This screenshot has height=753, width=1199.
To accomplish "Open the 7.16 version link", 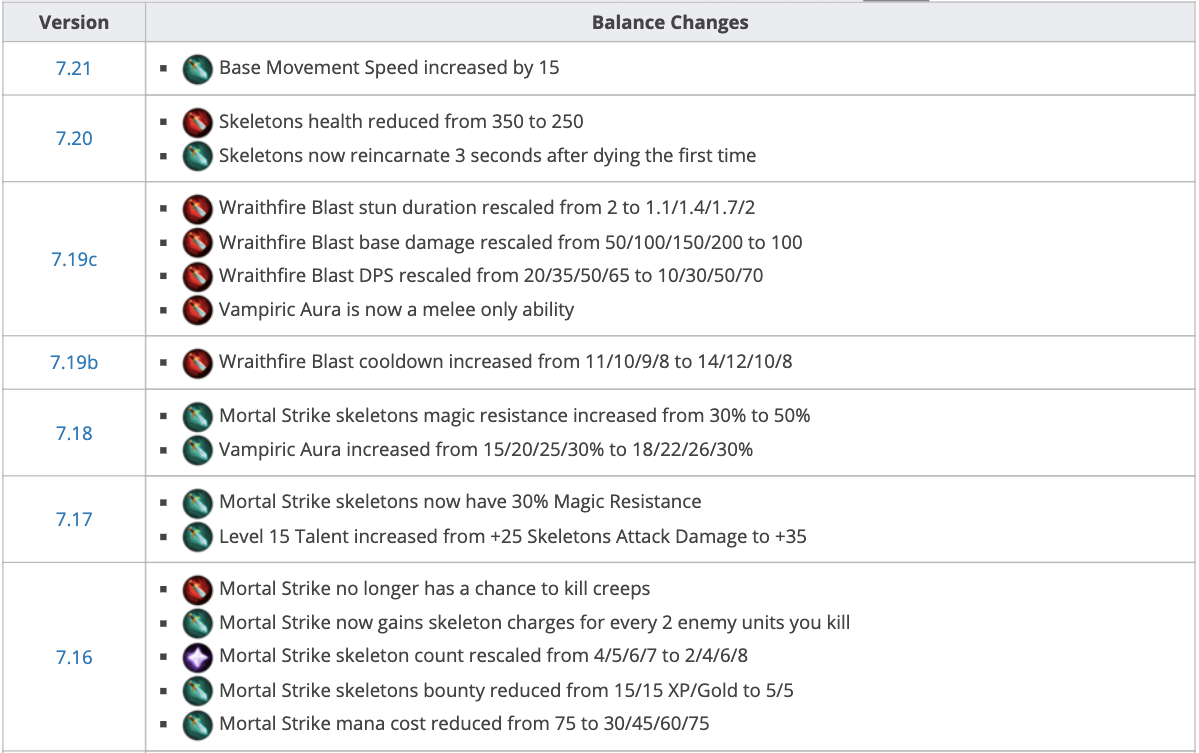I will pos(73,657).
